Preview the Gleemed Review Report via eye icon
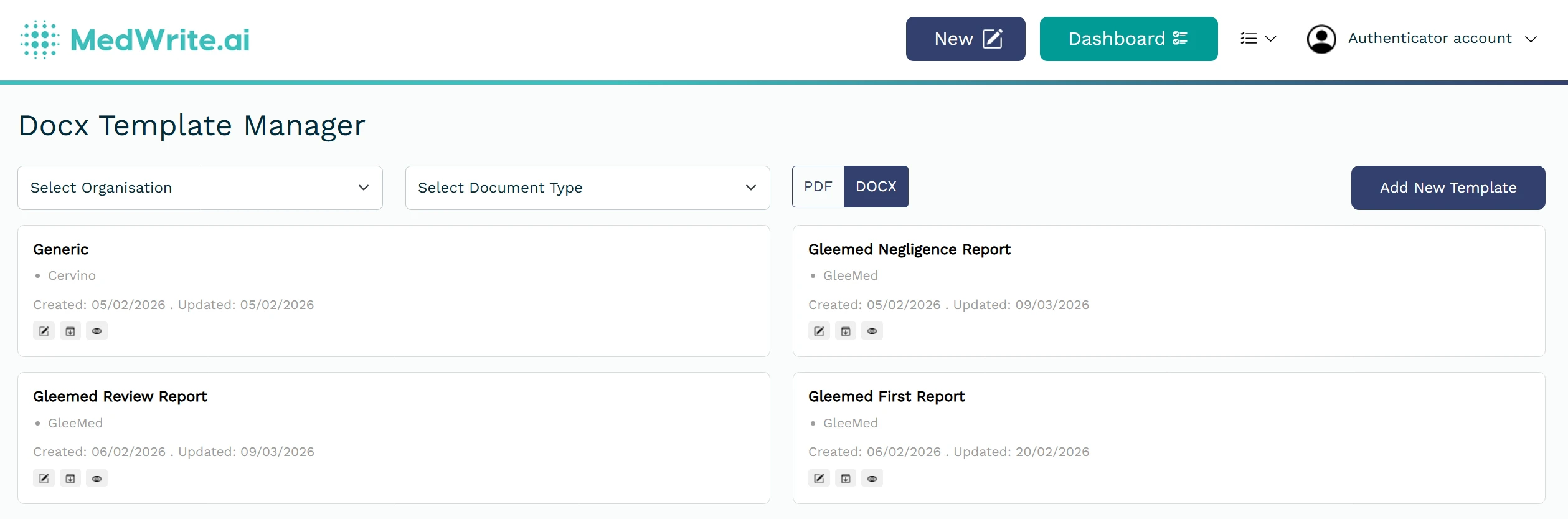Screen dimensions: 1568x519 click(97, 478)
